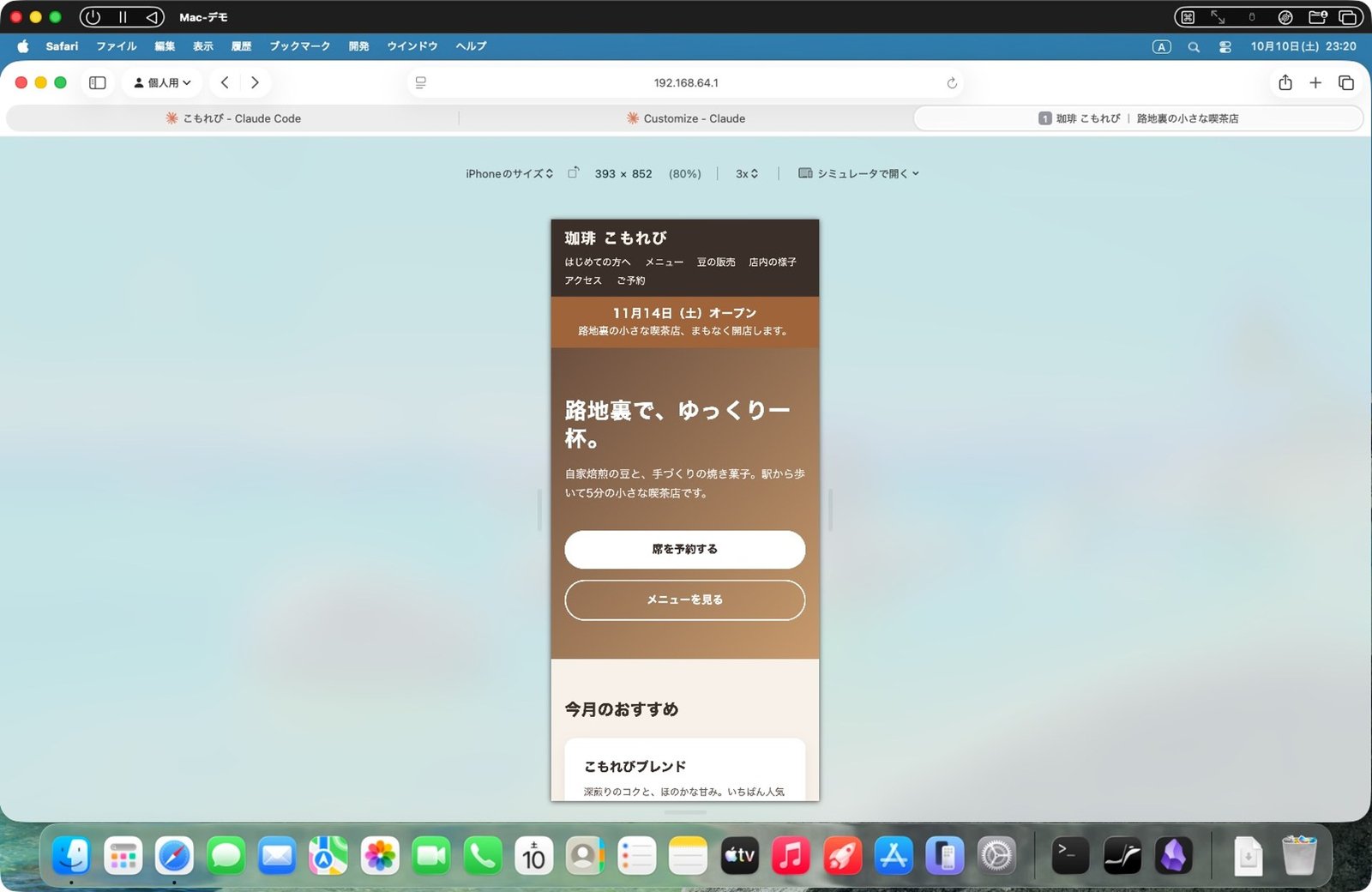Open Messages from the Dock
Screen dimensions: 1372x892
(226, 856)
